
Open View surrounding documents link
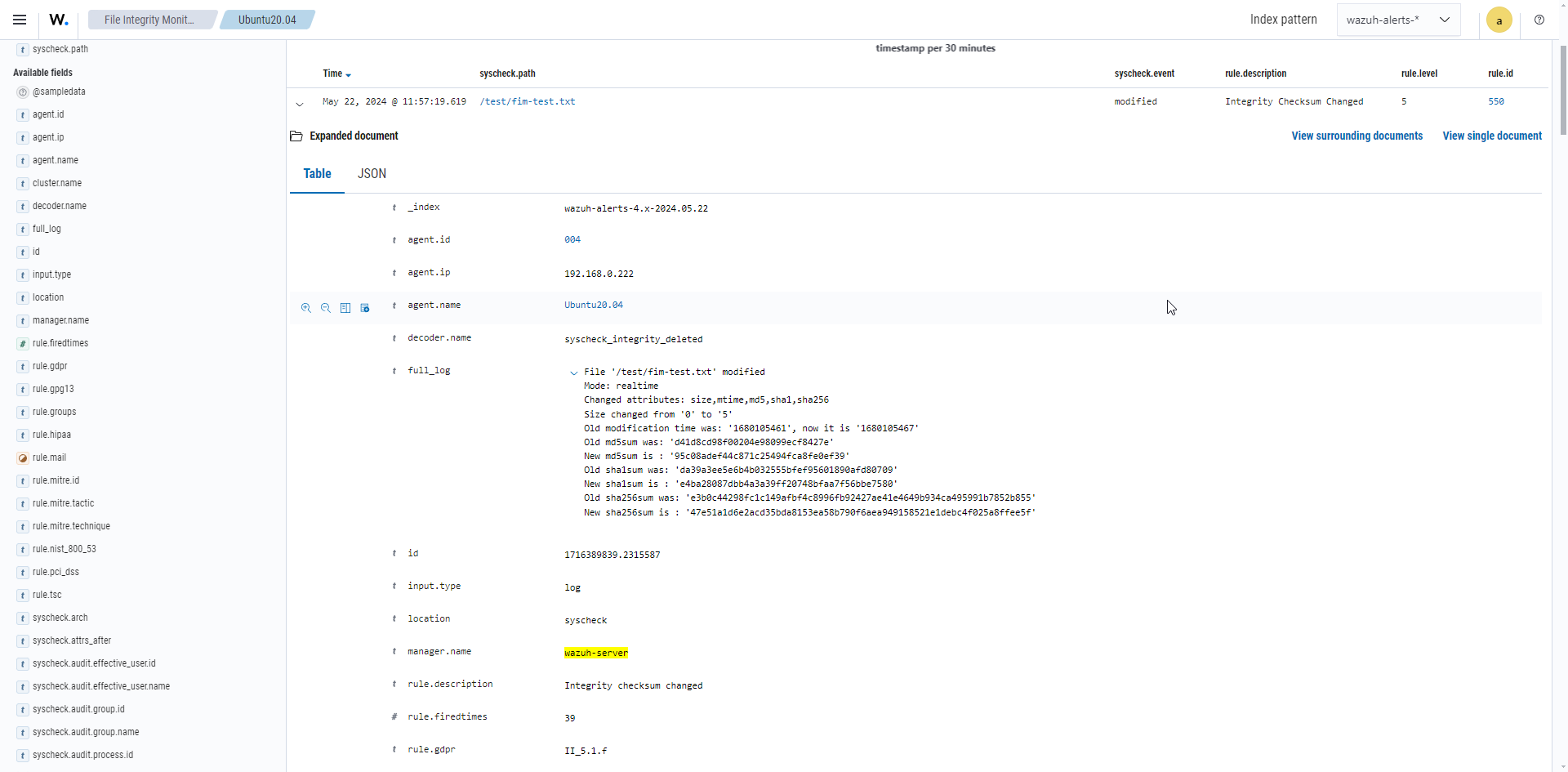coord(1356,136)
